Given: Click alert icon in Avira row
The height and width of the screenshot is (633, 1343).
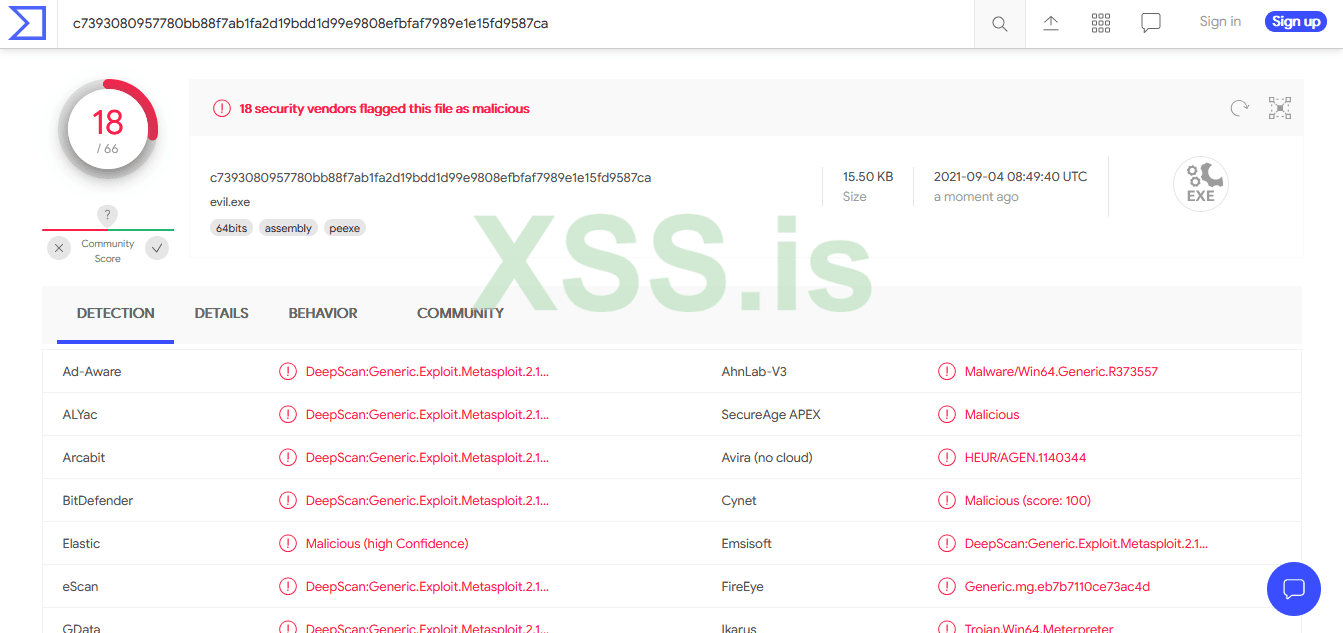Looking at the screenshot, I should 947,458.
